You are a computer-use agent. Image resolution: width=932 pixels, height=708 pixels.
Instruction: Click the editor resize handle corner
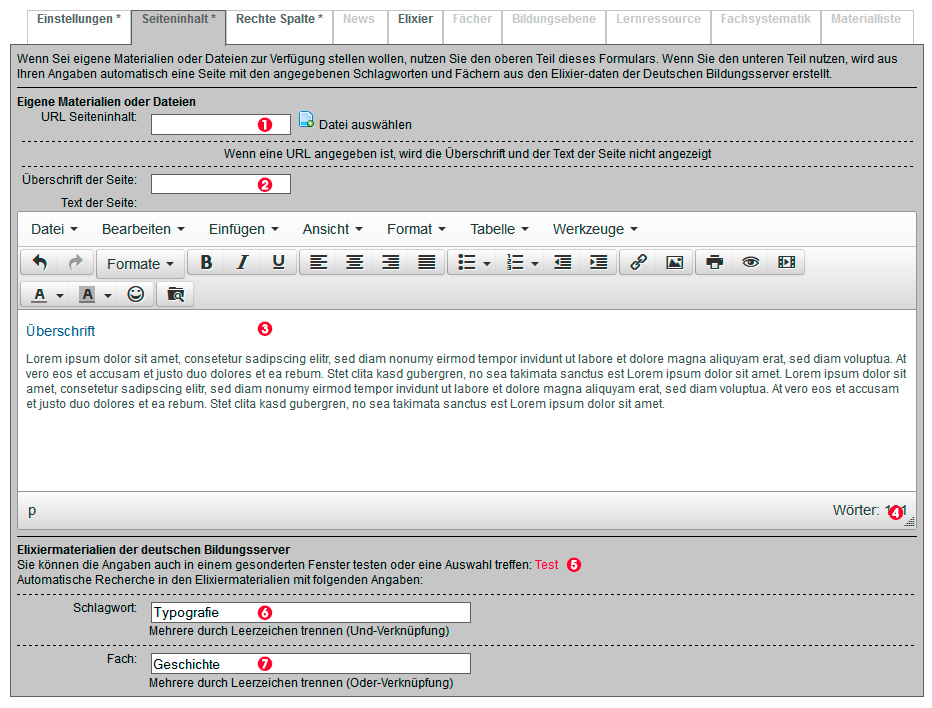[909, 521]
